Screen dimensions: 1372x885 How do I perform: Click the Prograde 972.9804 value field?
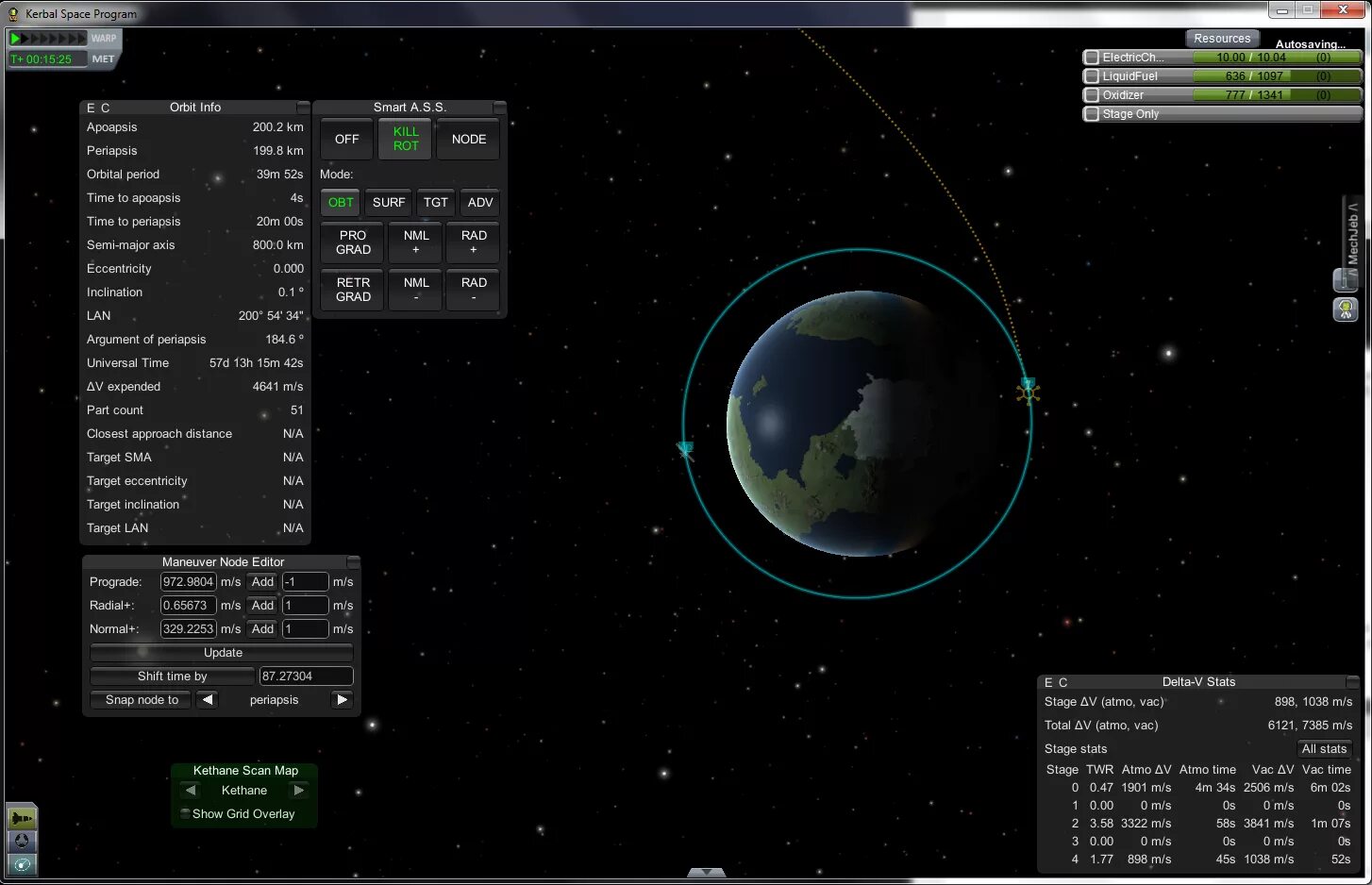[x=188, y=581]
